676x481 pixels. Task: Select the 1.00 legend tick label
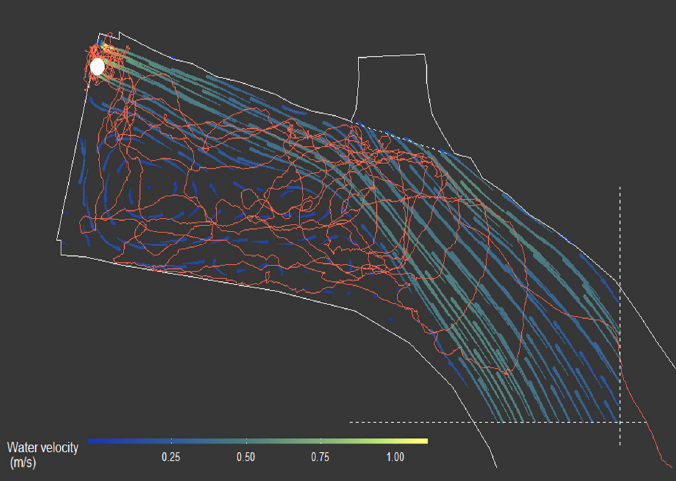coord(395,457)
